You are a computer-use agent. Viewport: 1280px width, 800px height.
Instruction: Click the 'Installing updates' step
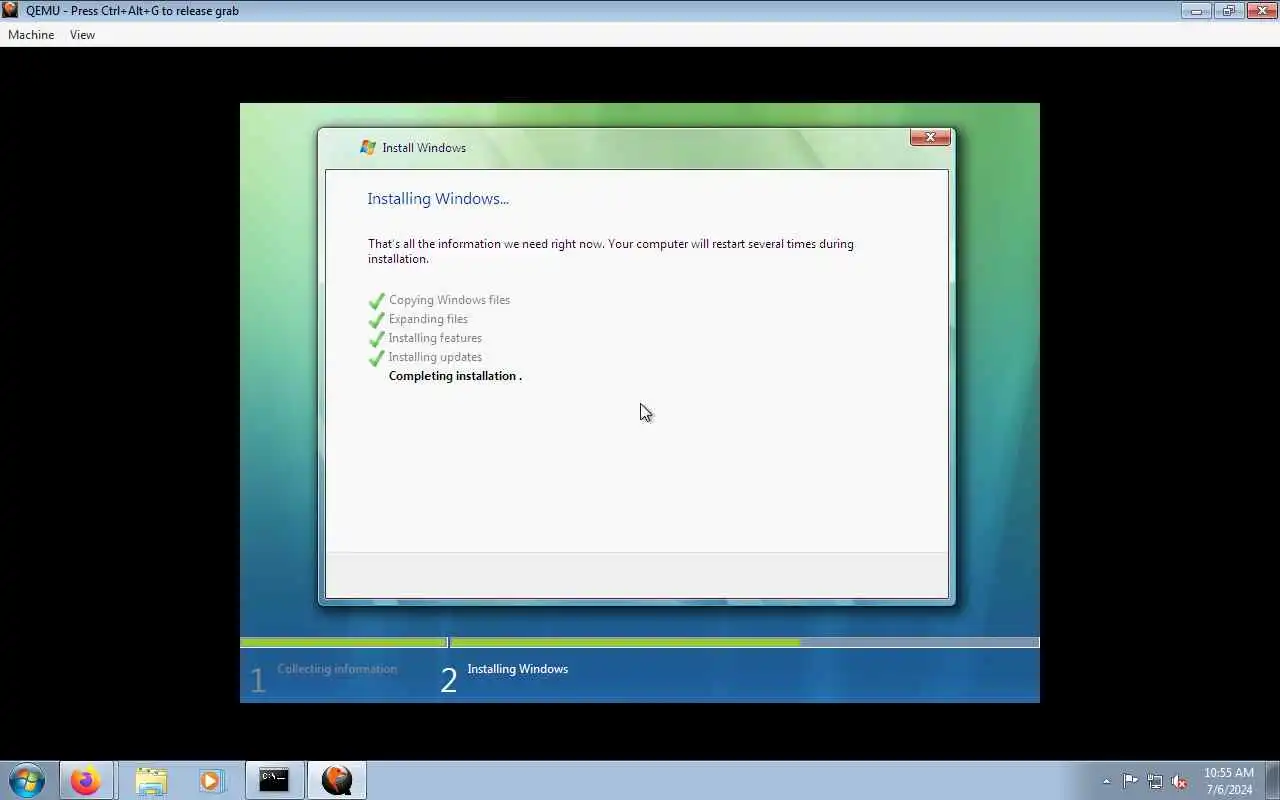(435, 357)
